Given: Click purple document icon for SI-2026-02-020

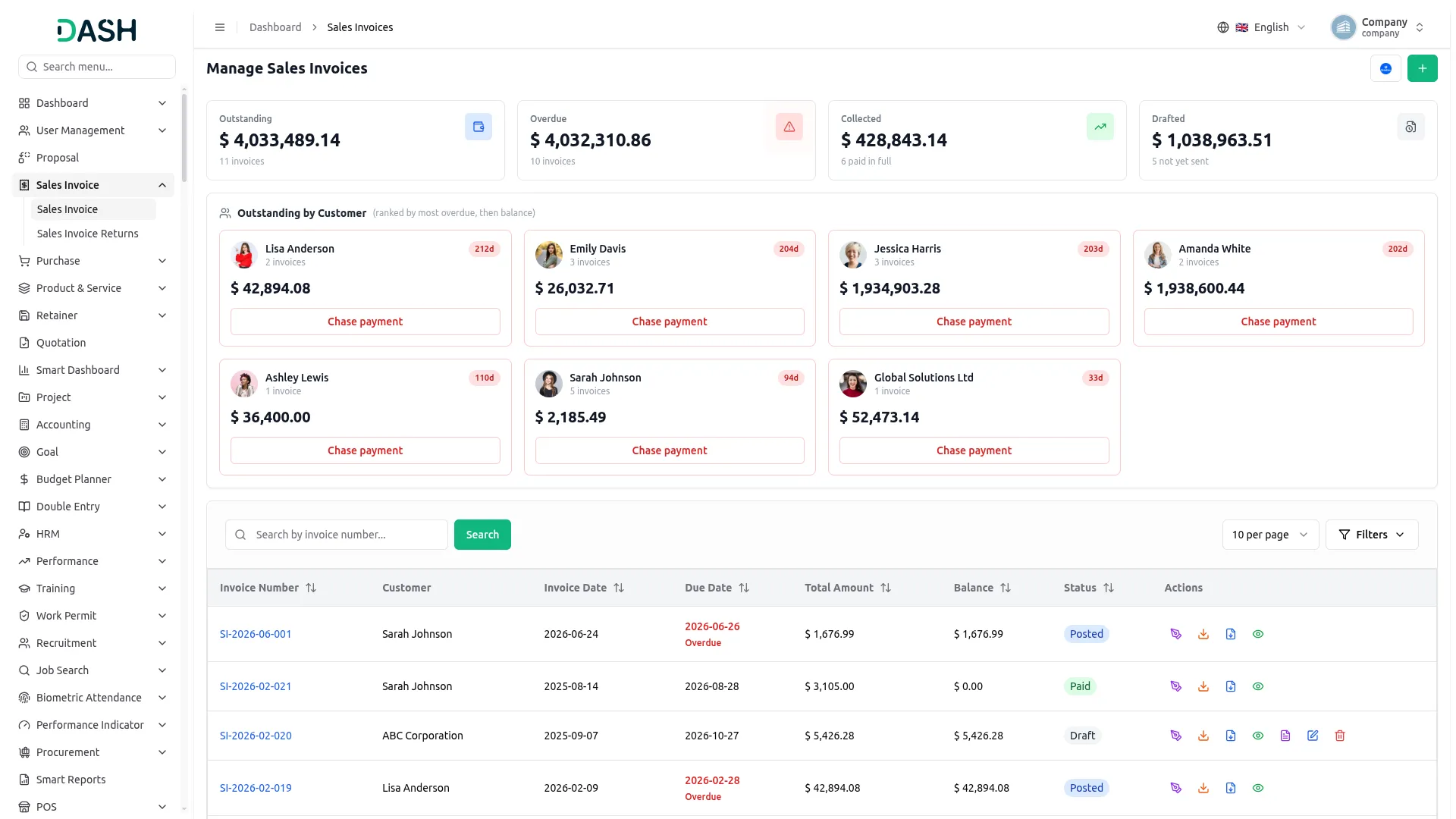Looking at the screenshot, I should point(1285,736).
